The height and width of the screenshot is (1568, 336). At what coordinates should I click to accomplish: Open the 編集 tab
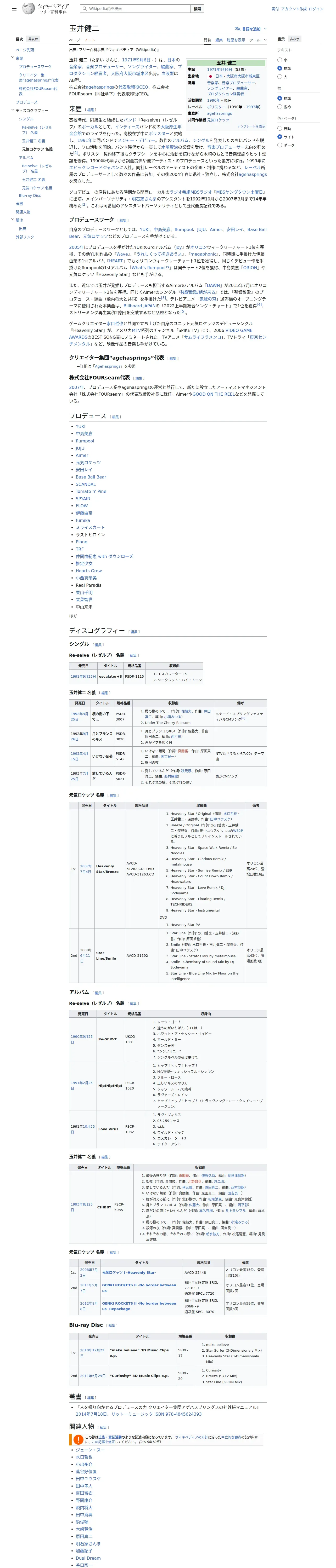tap(219, 40)
